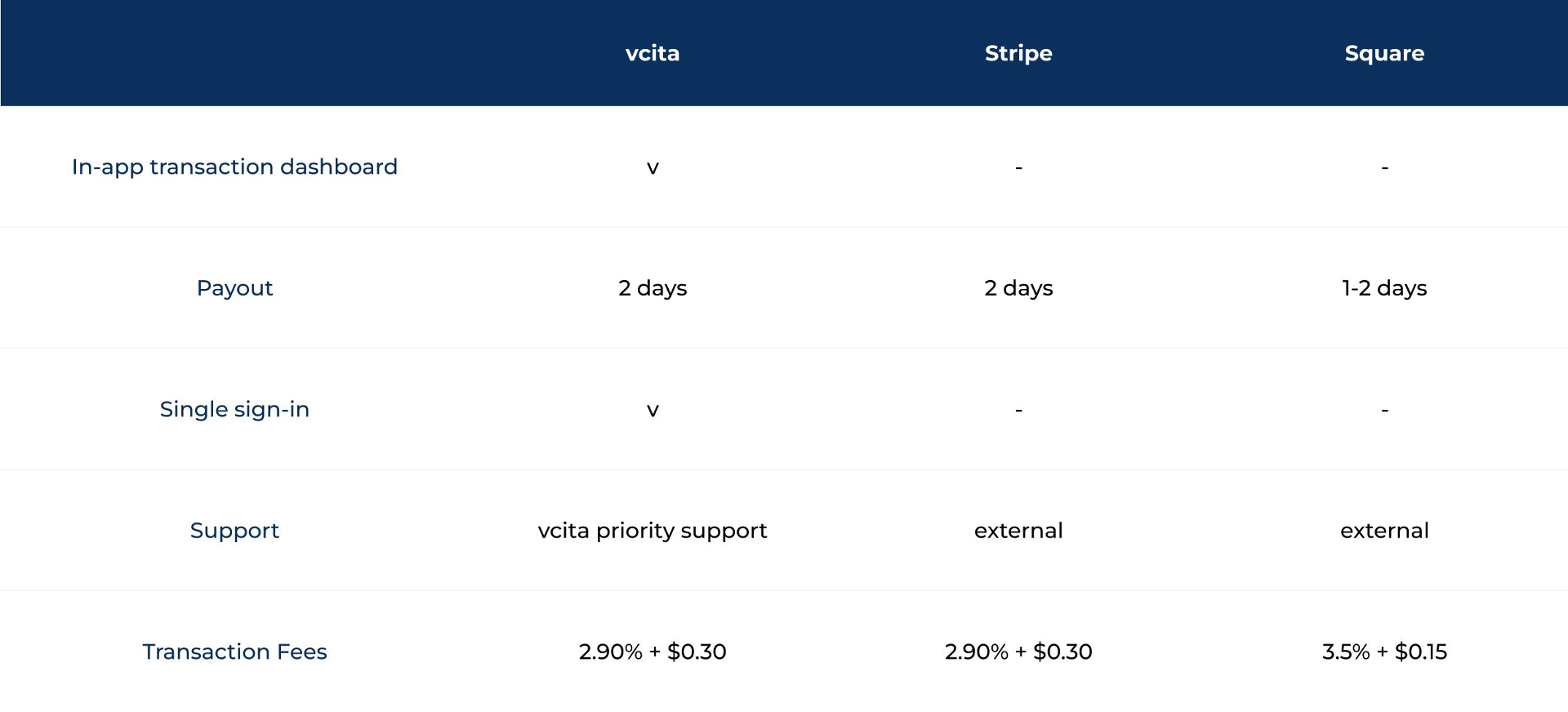Click the Support row label
This screenshot has height=712, width=1568.
tap(234, 531)
